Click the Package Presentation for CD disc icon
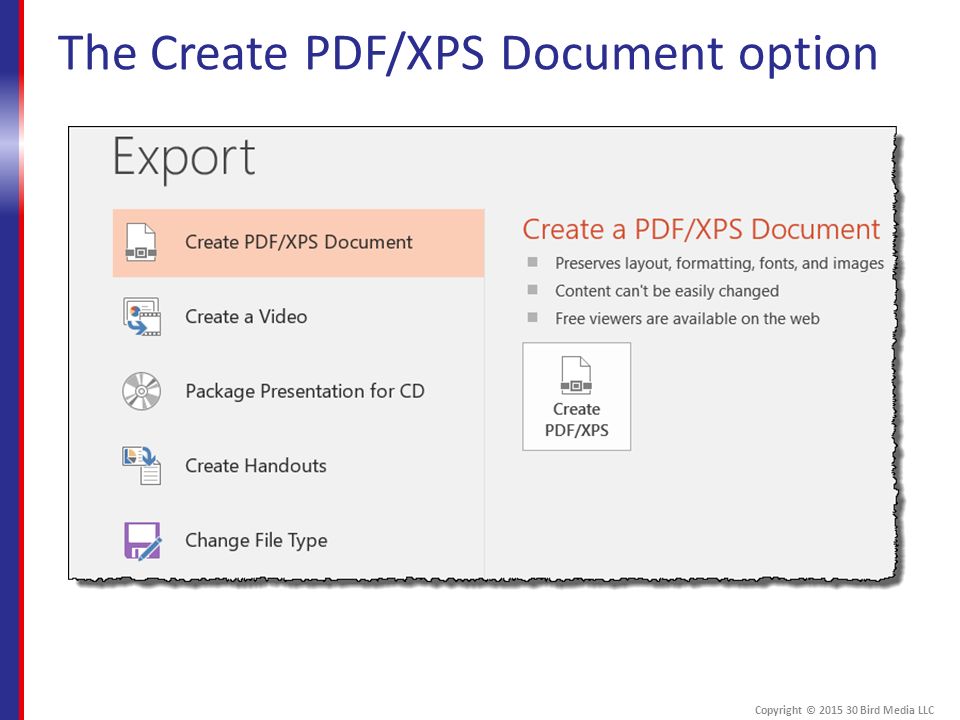Viewport: 960px width, 720px height. [141, 391]
